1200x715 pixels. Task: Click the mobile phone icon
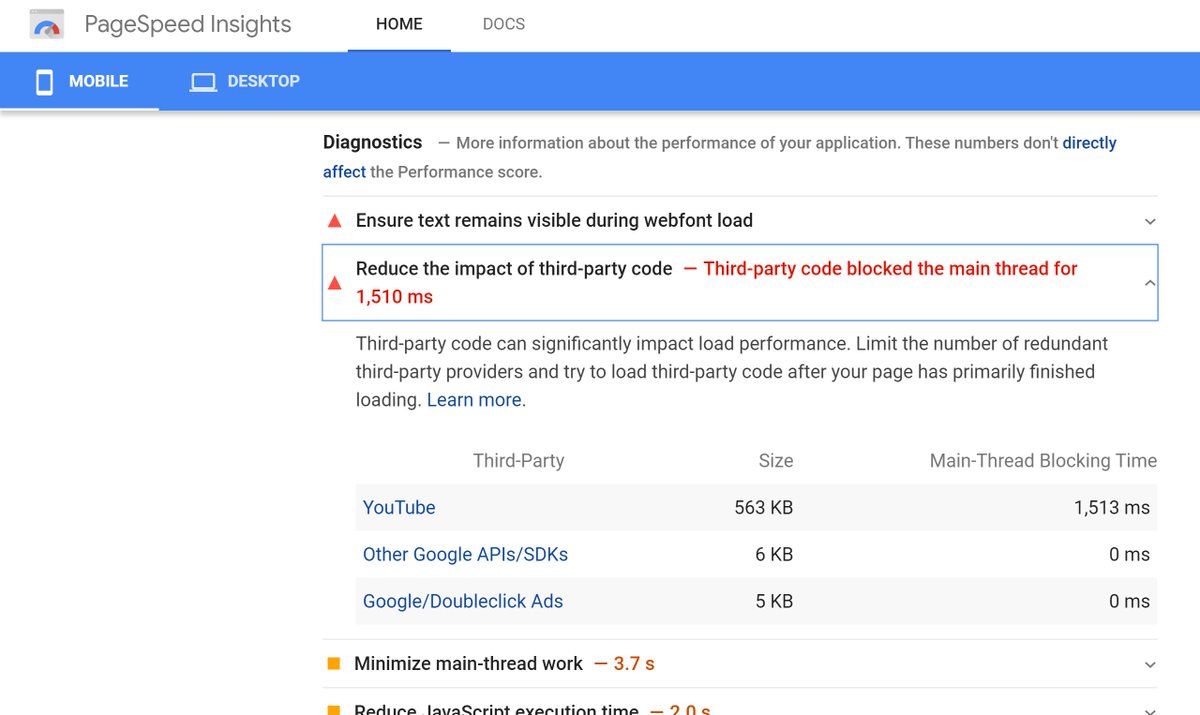tap(44, 82)
